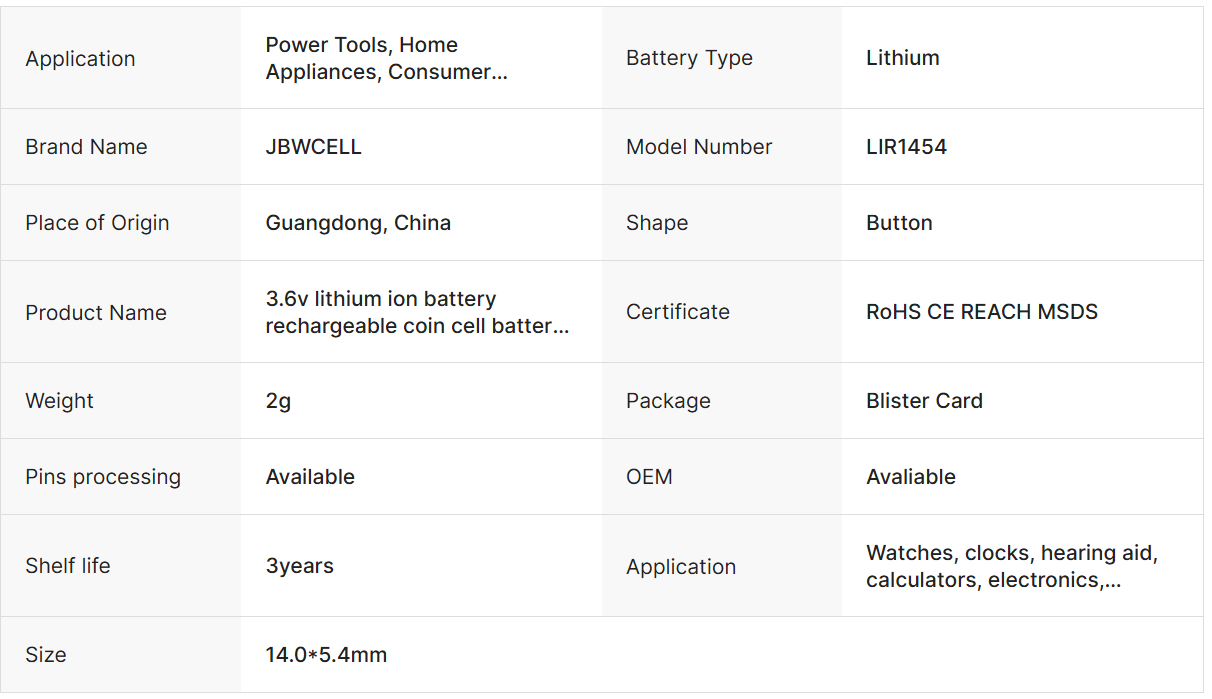Click the "Certificate" label
Viewport: 1212px width, 699px height.
point(677,312)
